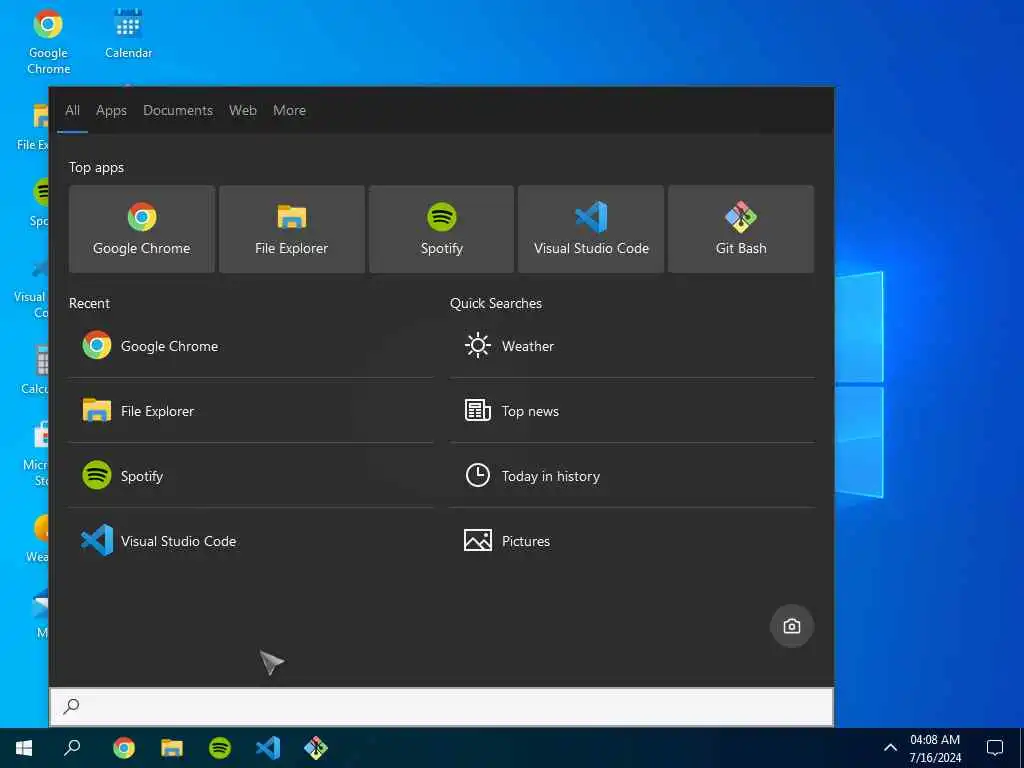Click the Pictures quick search icon
Image resolution: width=1024 pixels, height=768 pixels.
pyautogui.click(x=477, y=540)
